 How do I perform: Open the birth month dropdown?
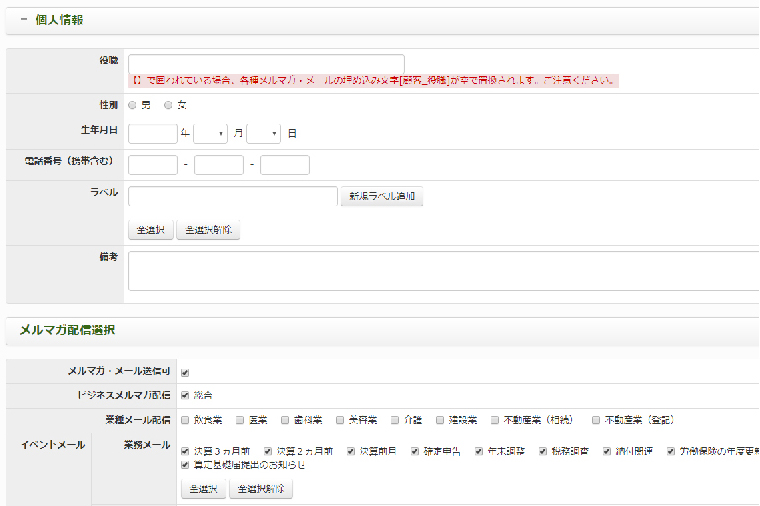(210, 134)
